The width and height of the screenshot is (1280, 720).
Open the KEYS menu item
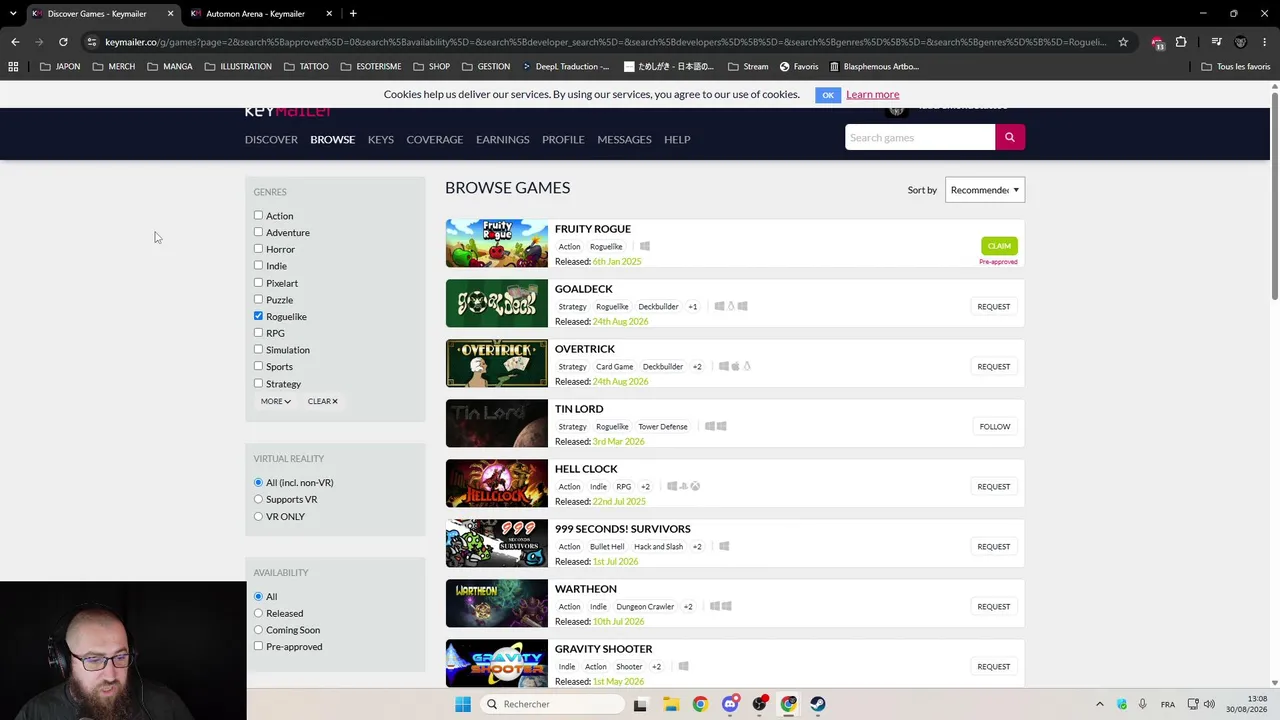(380, 139)
